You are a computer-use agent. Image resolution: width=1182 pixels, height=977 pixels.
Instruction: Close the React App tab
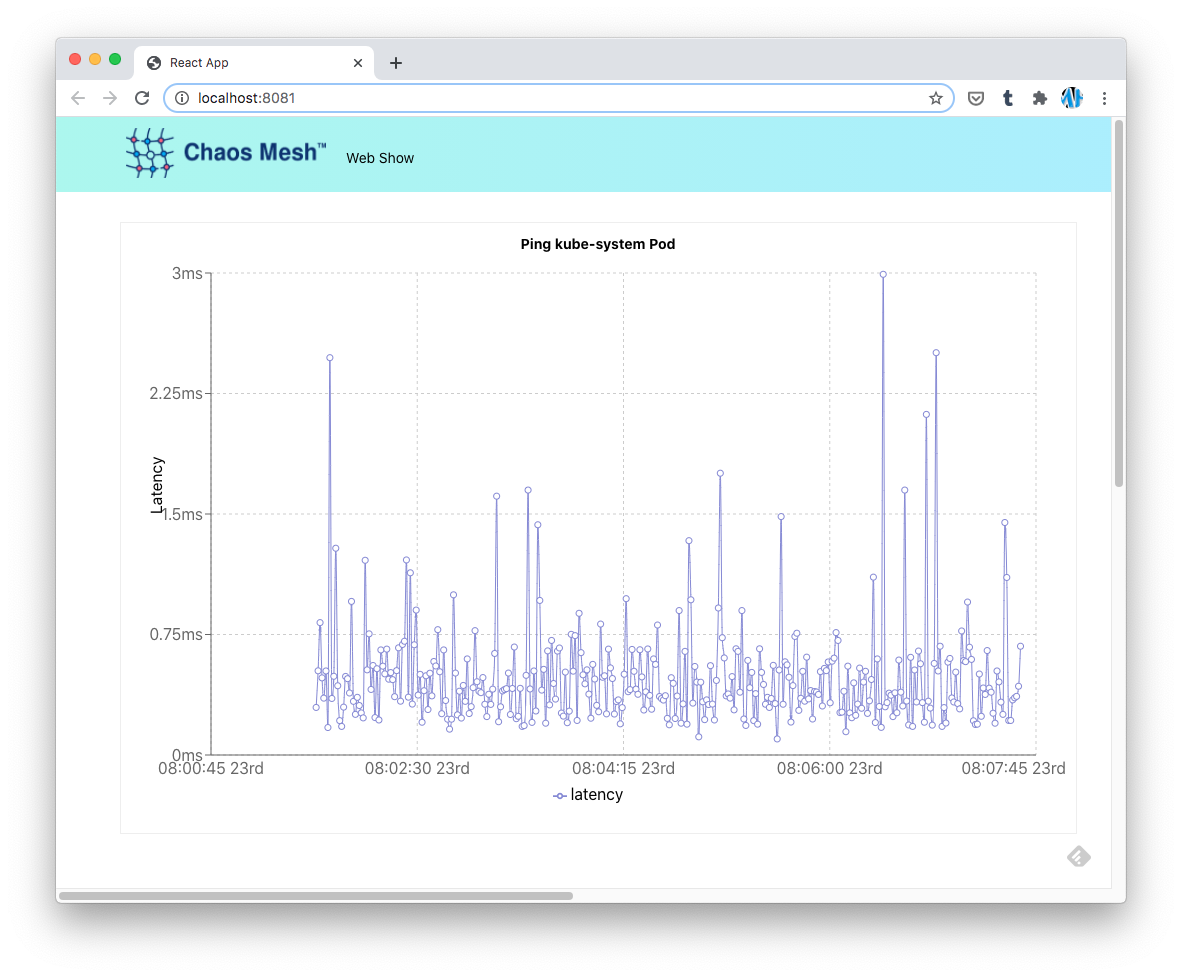tap(358, 63)
